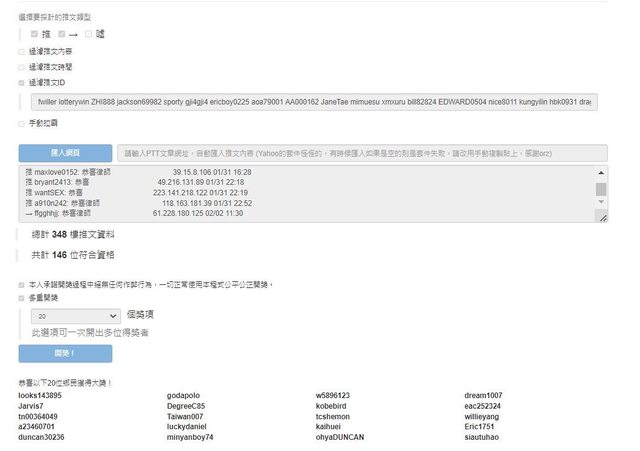The image size is (640, 451).
Task: Open the prize count dropdown showing 20
Action: 66,314
